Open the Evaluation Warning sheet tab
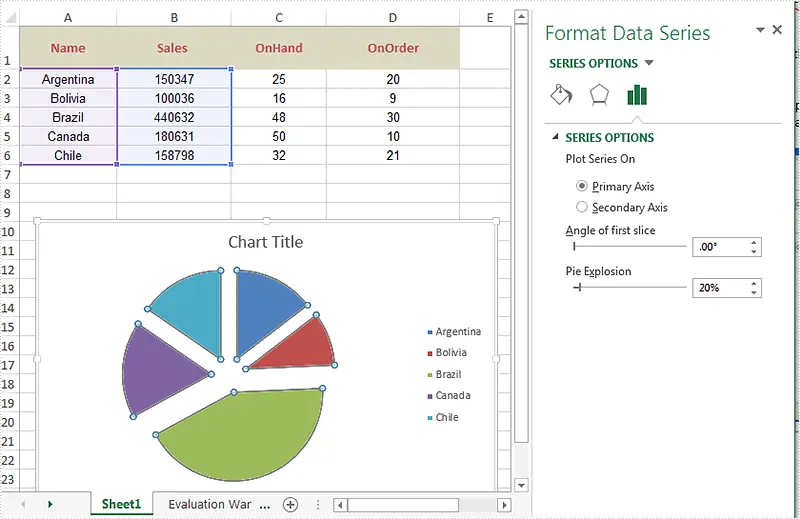The image size is (800, 519). point(210,505)
